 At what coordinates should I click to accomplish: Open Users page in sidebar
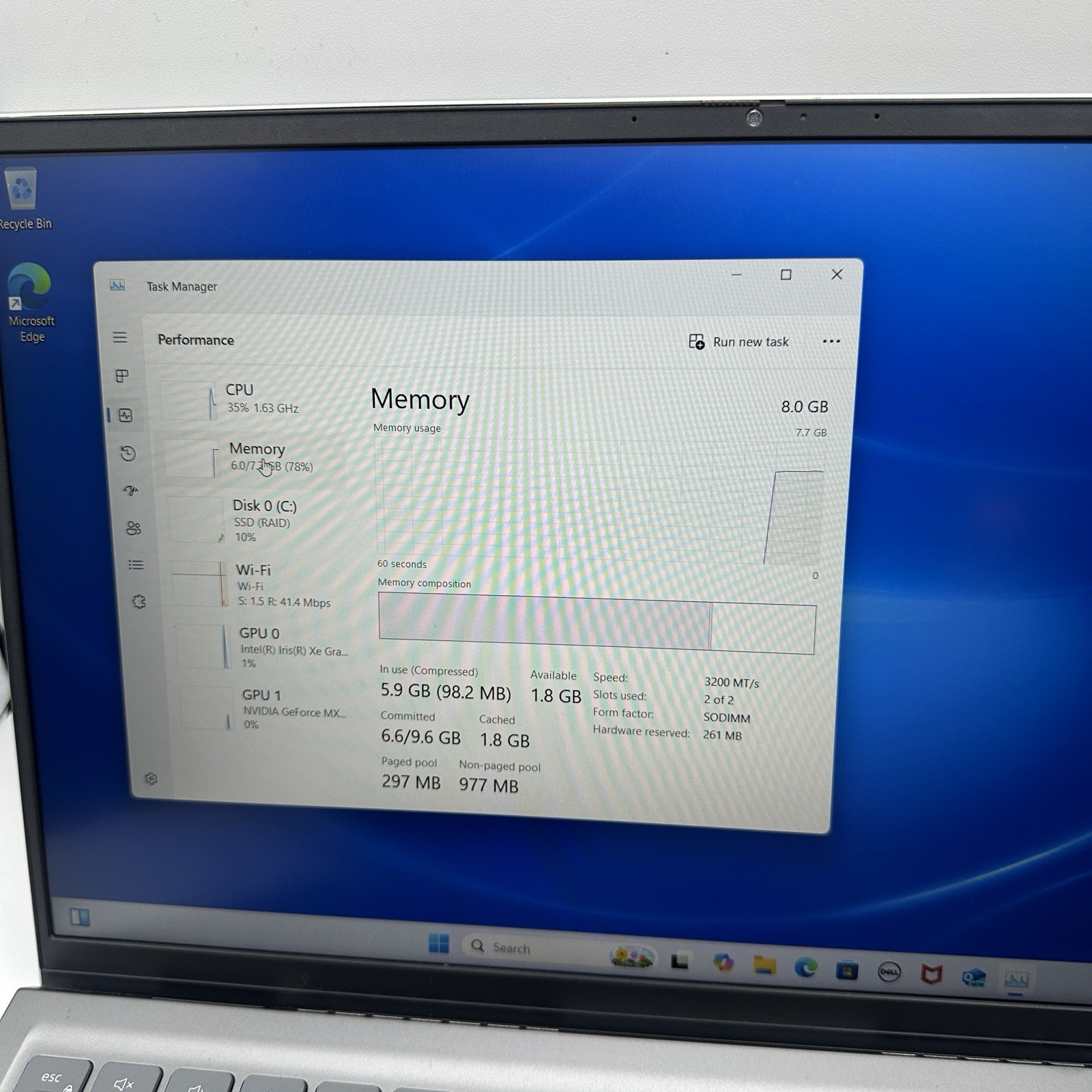coord(134,528)
